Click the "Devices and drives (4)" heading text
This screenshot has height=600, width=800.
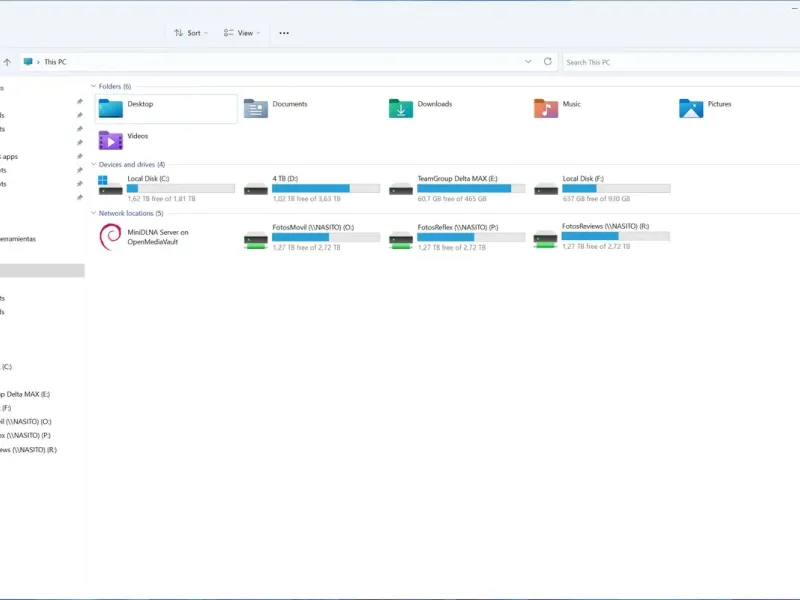pos(132,164)
